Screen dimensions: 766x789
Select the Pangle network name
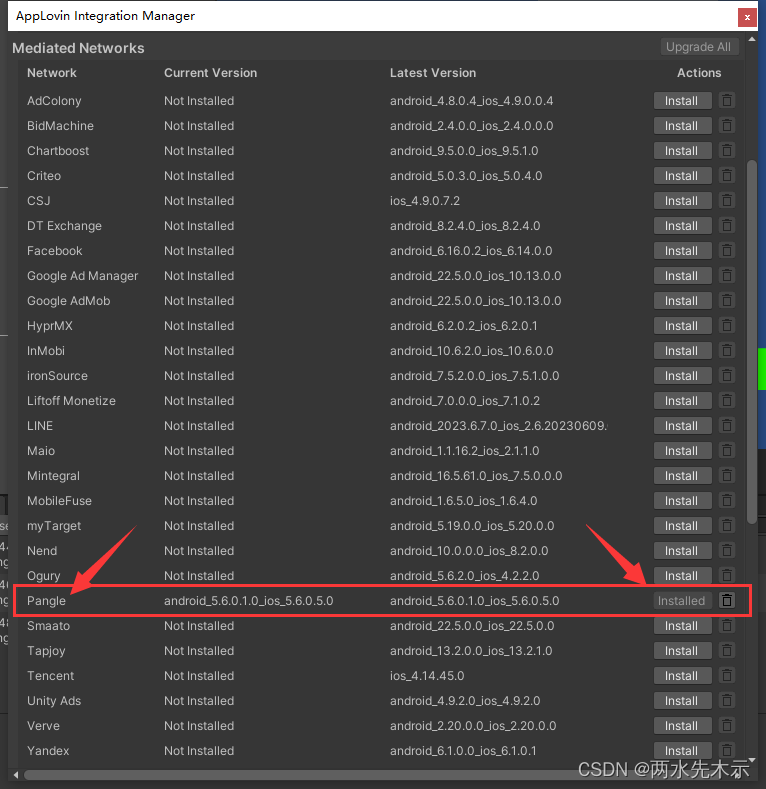tap(46, 601)
